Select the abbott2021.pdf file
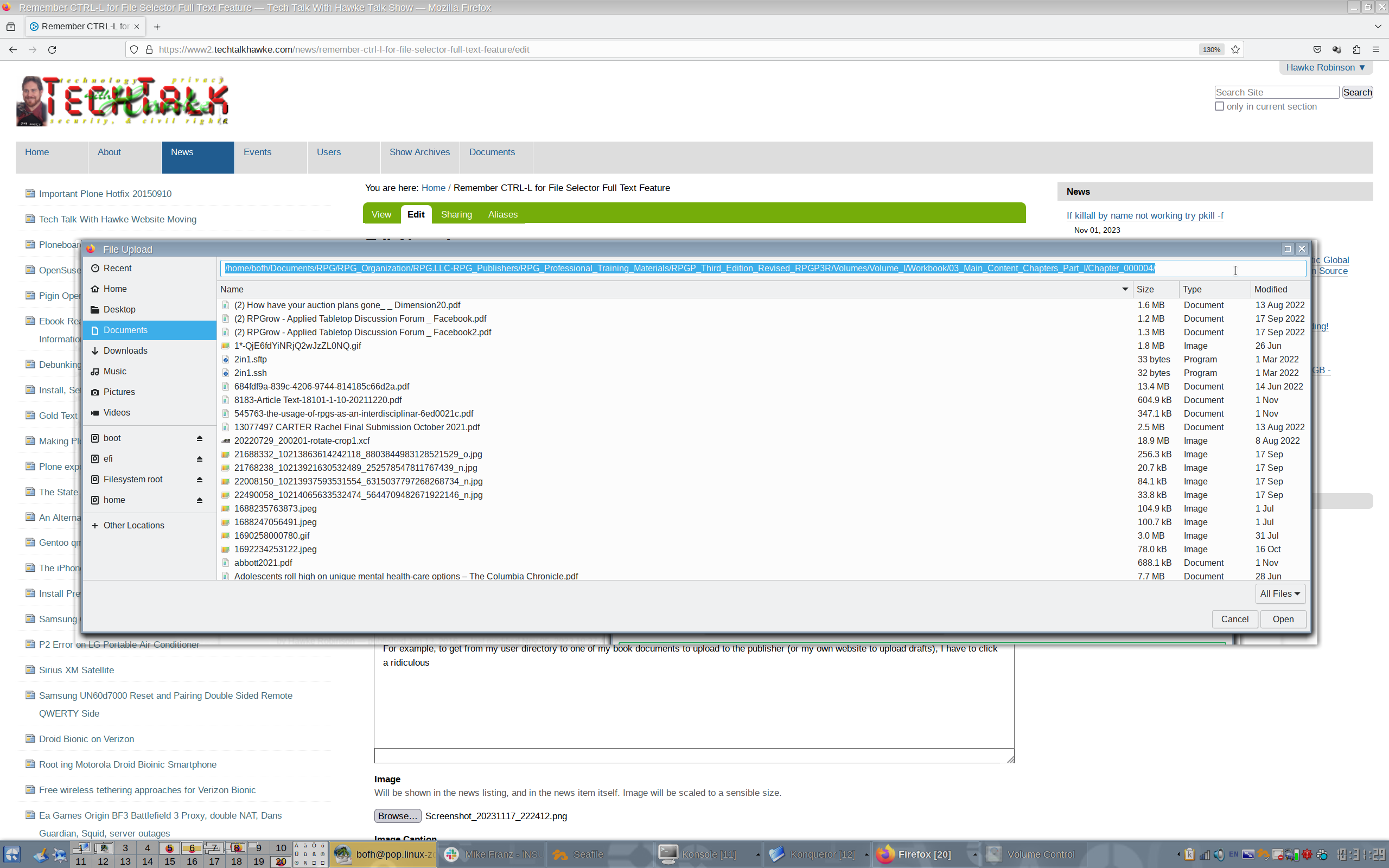Viewport: 1389px width, 868px height. [x=263, y=563]
